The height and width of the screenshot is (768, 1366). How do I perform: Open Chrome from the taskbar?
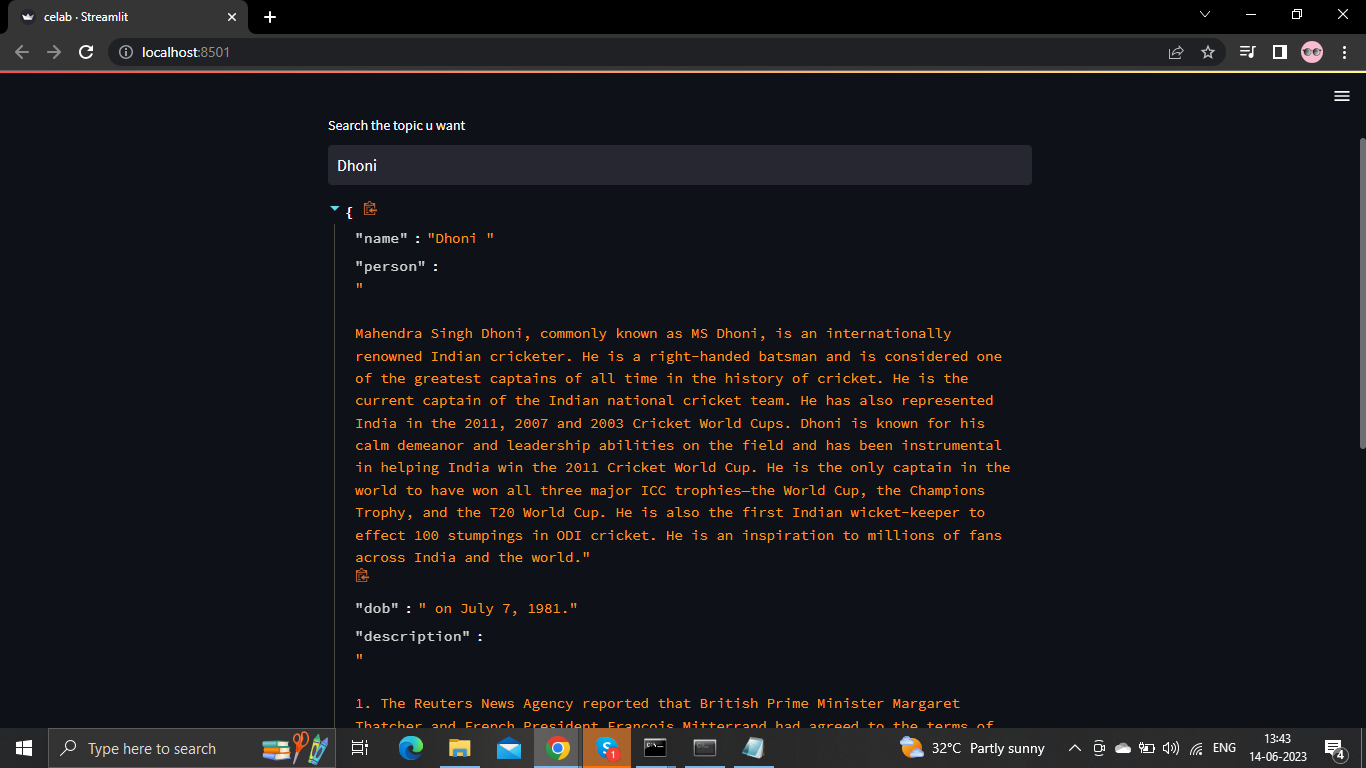click(558, 747)
